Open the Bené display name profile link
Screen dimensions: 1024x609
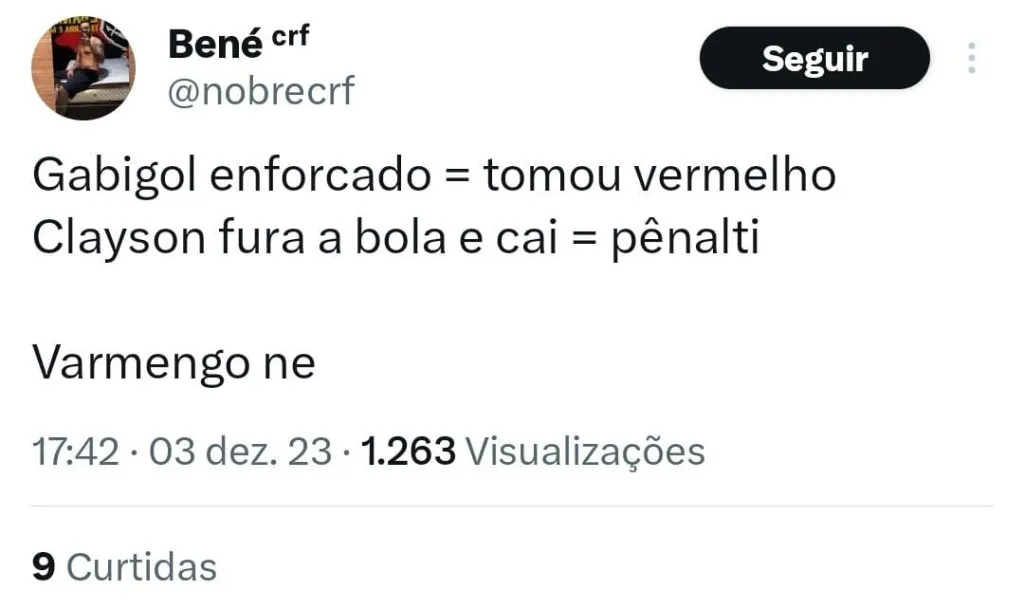[212, 43]
